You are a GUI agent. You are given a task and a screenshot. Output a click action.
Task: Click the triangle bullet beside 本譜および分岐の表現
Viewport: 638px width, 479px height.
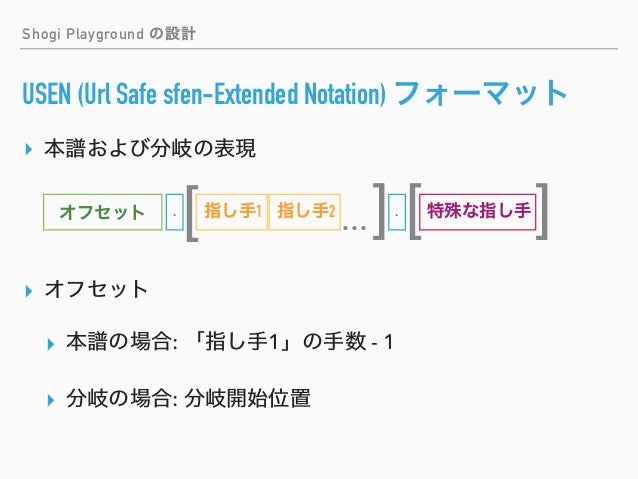coord(28,149)
